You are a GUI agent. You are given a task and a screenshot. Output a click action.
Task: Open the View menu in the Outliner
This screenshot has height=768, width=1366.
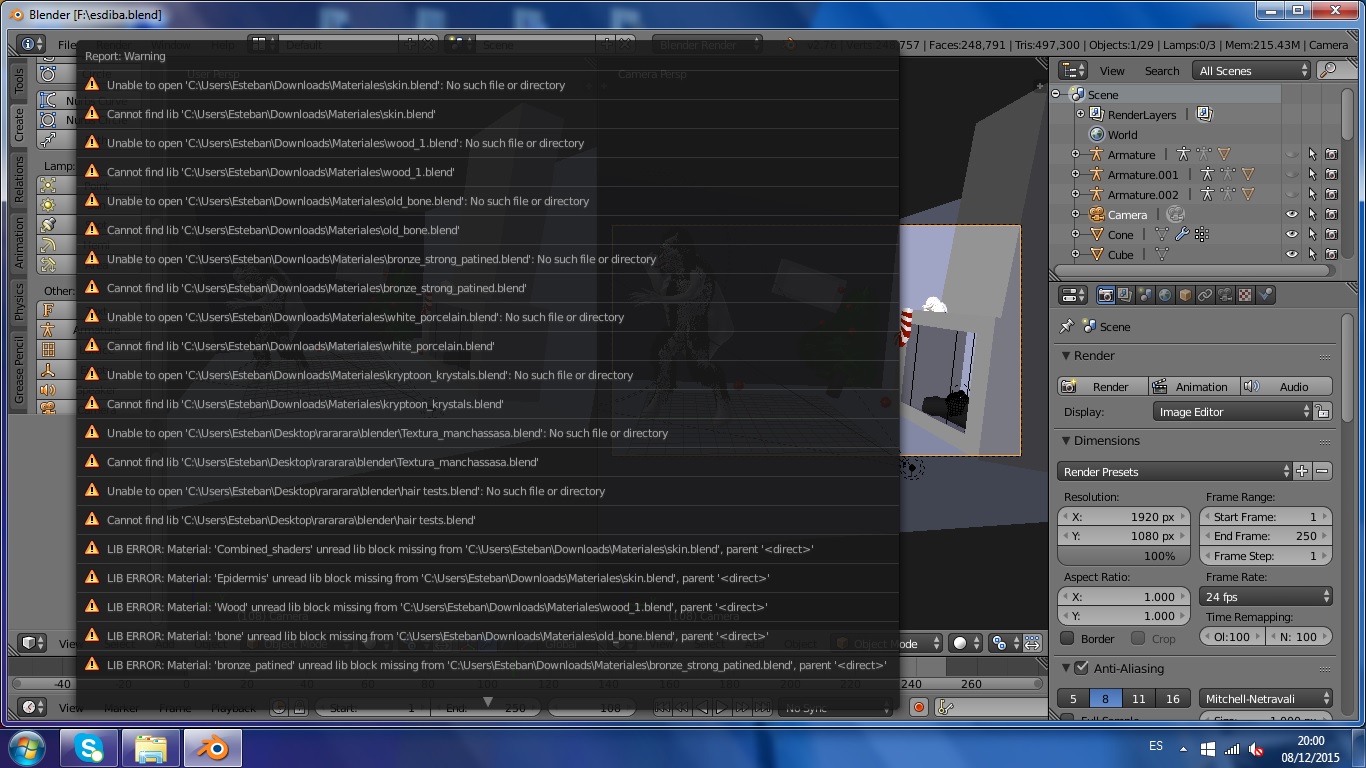click(1112, 71)
